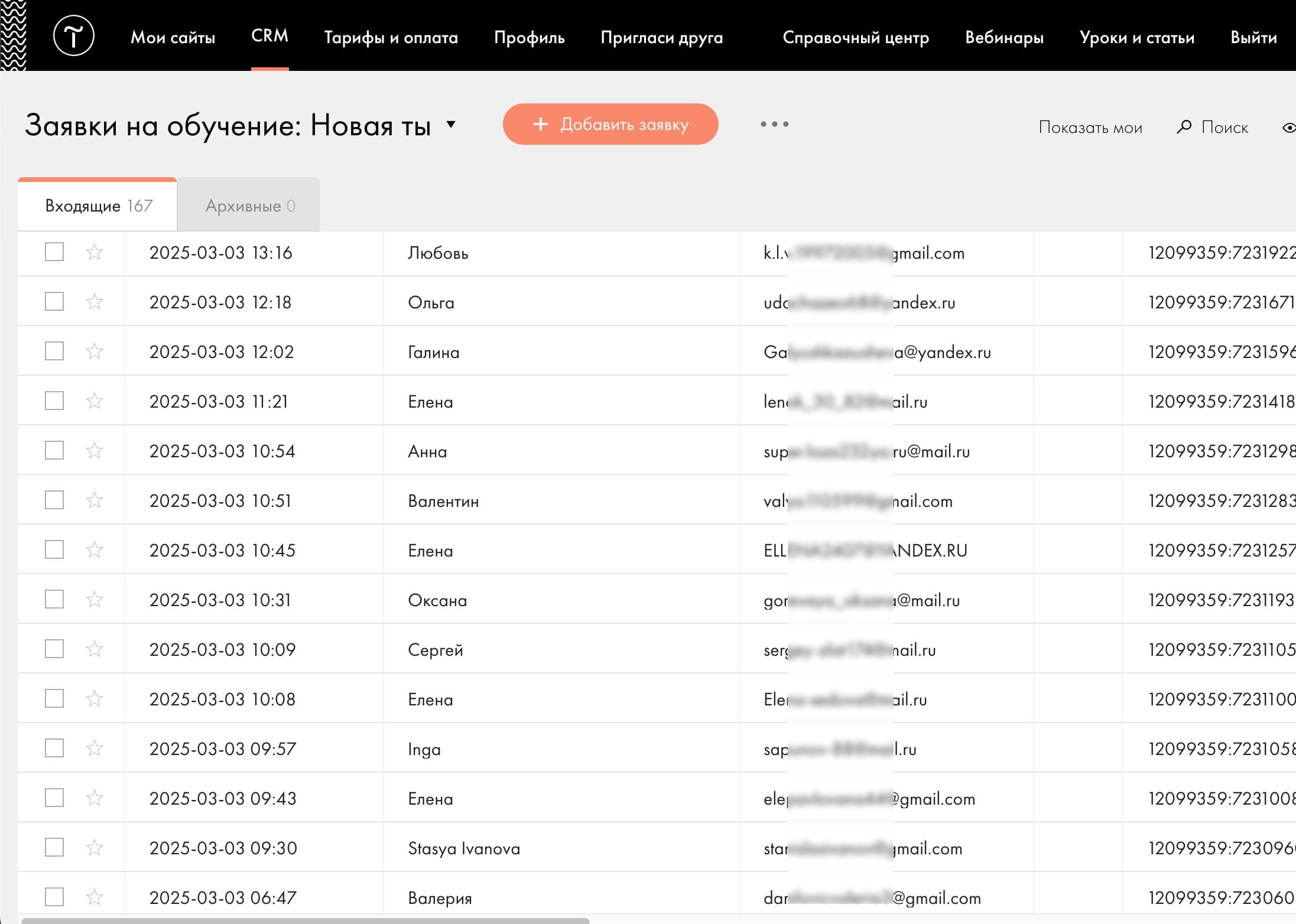The height and width of the screenshot is (924, 1296).
Task: Click the name Валентин
Action: tap(443, 501)
